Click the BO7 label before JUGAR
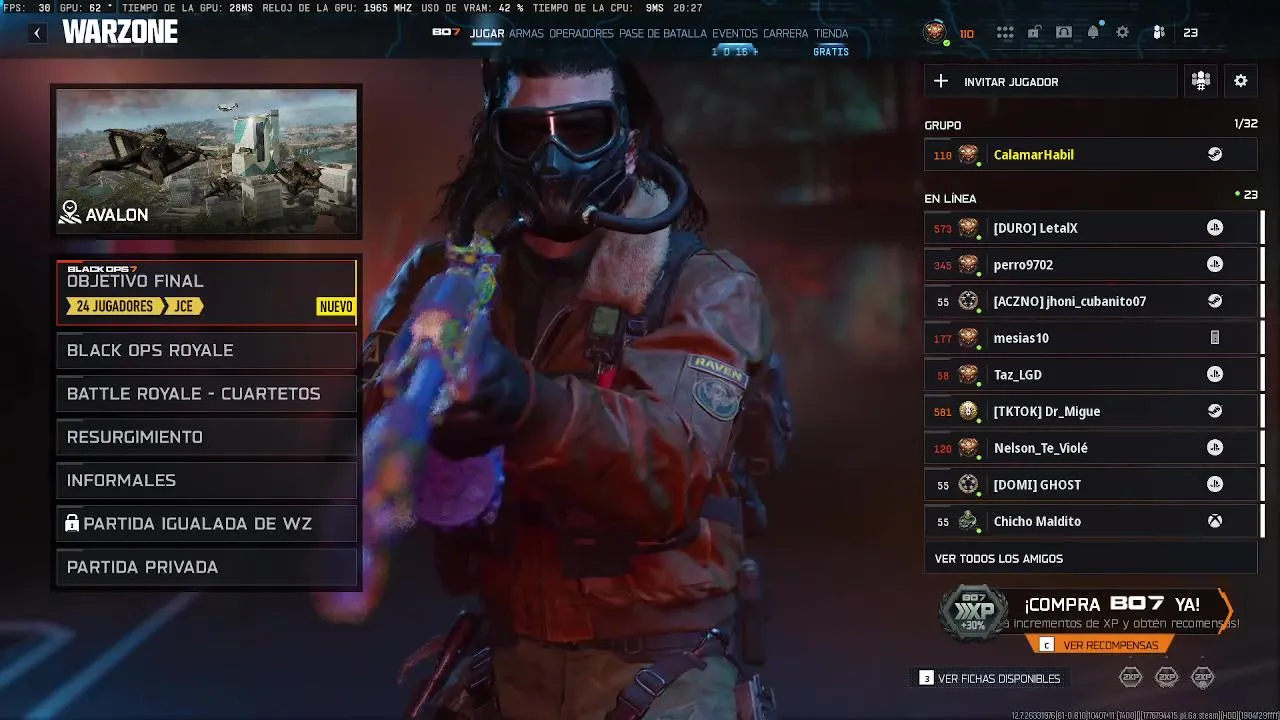The height and width of the screenshot is (720, 1280). [x=446, y=32]
